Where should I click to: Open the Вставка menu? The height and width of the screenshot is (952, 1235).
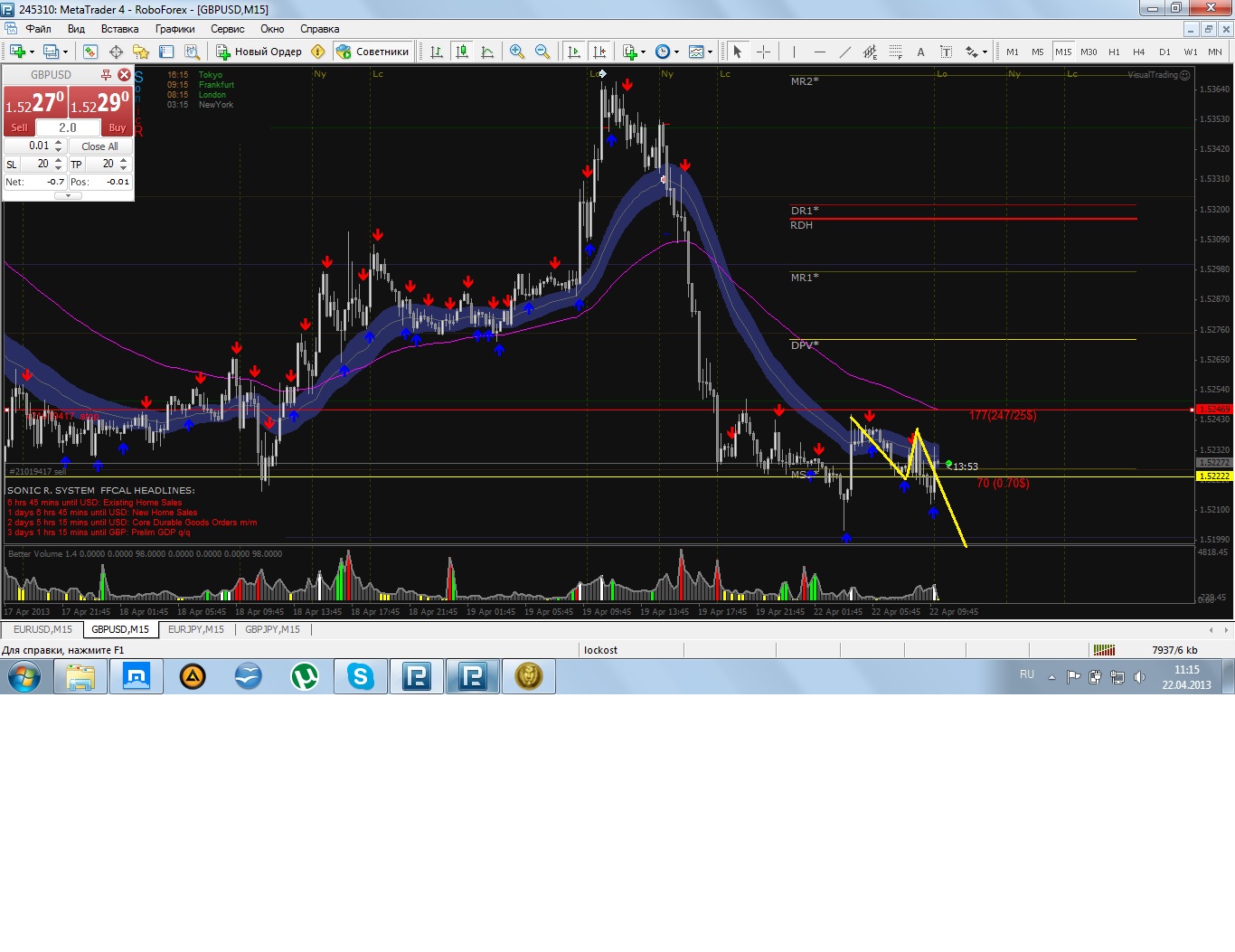coord(119,29)
